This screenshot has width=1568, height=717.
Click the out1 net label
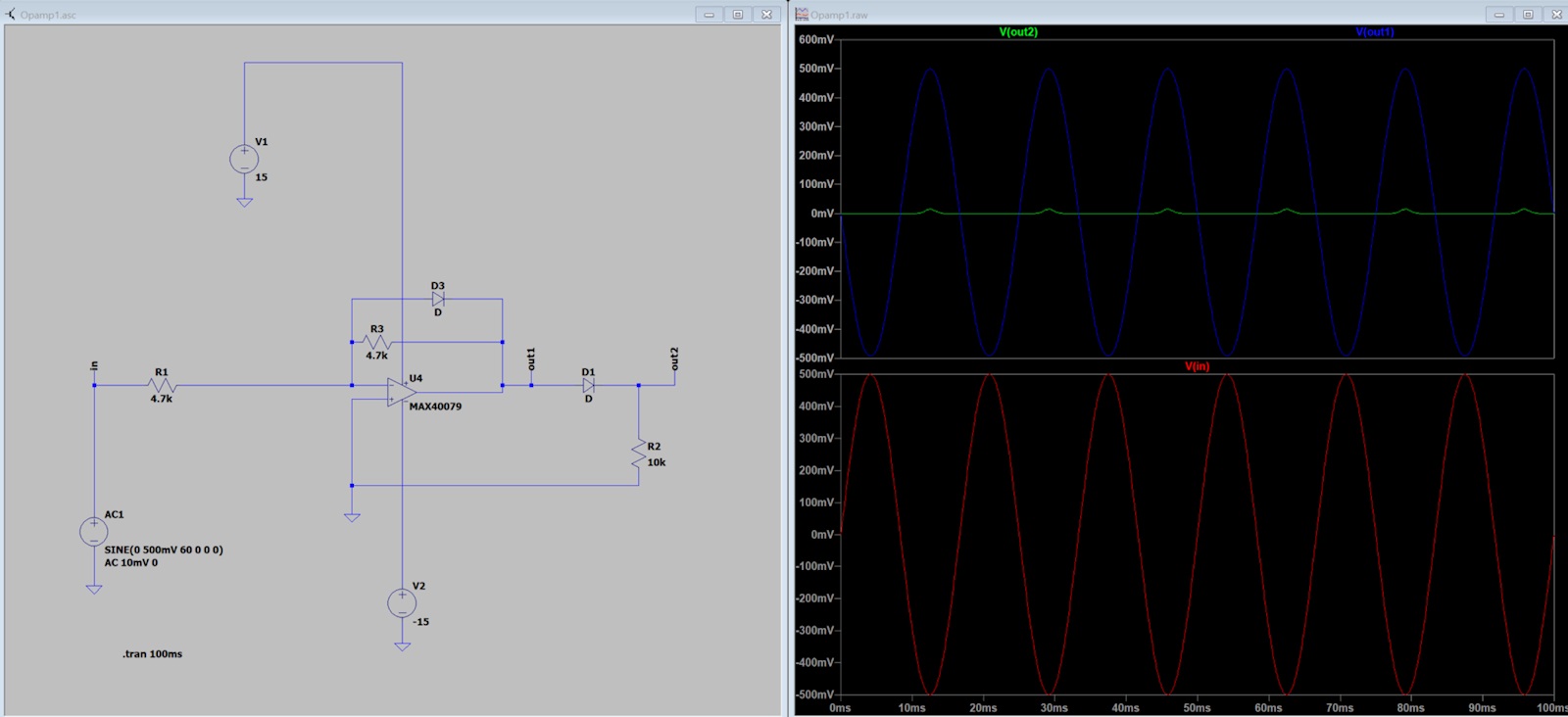click(531, 359)
